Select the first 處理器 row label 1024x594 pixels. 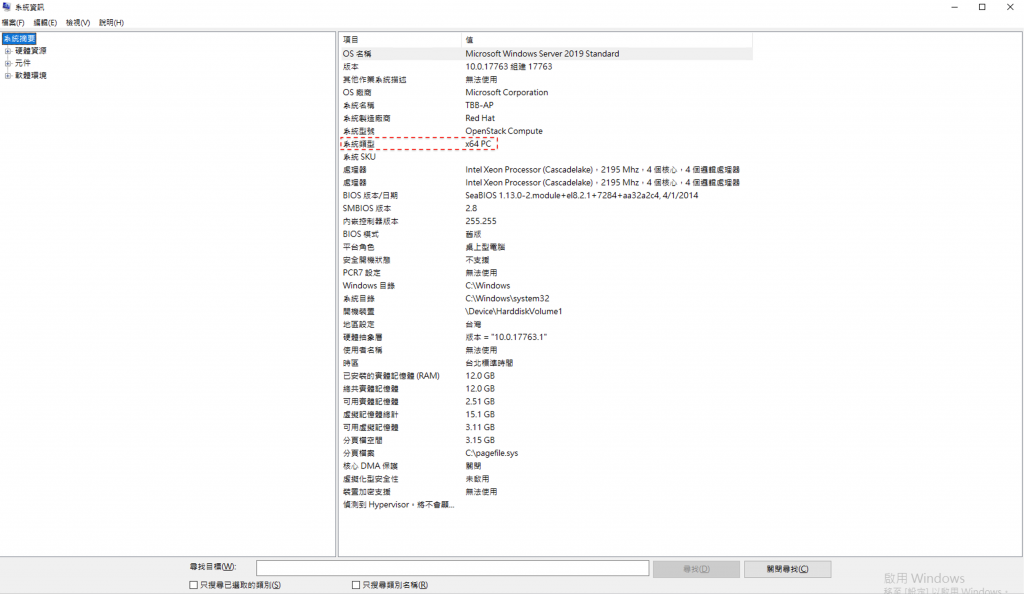point(355,170)
